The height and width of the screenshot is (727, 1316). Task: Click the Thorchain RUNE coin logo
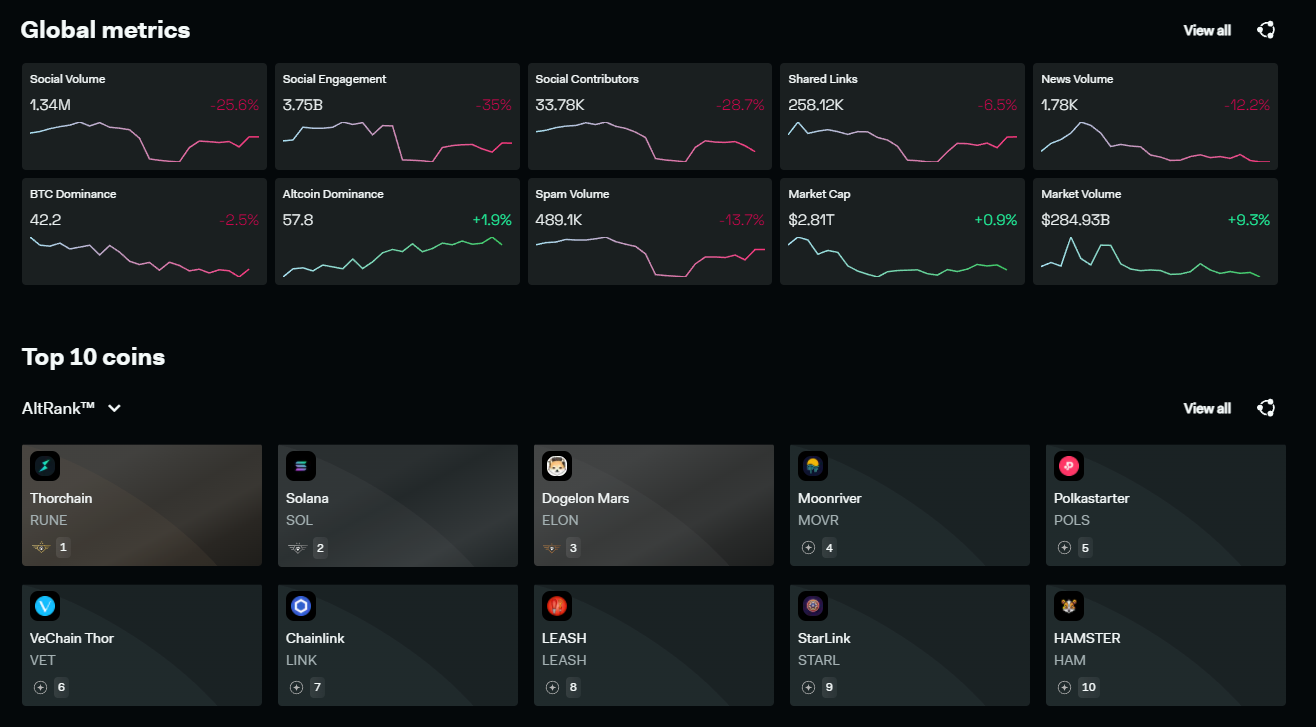(45, 466)
